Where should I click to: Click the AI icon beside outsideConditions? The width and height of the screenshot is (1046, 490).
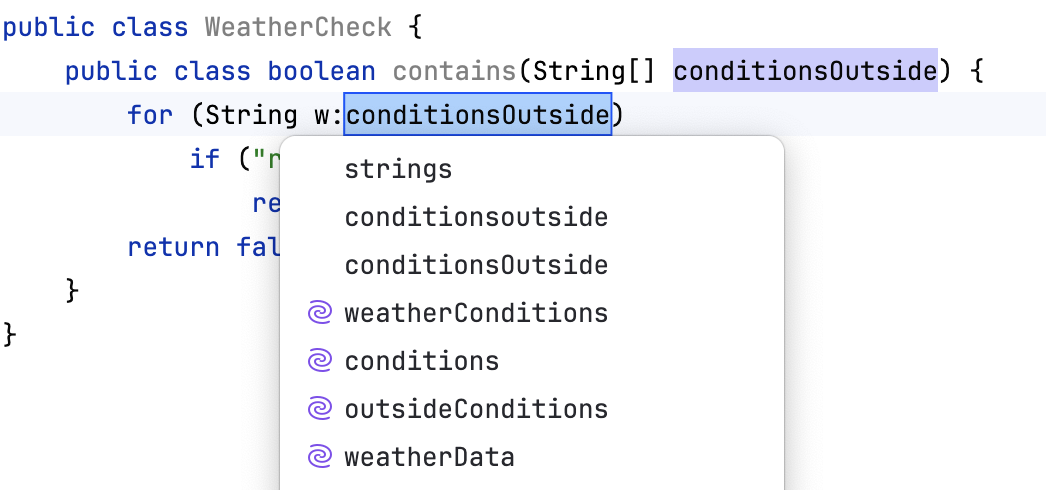[x=319, y=409]
